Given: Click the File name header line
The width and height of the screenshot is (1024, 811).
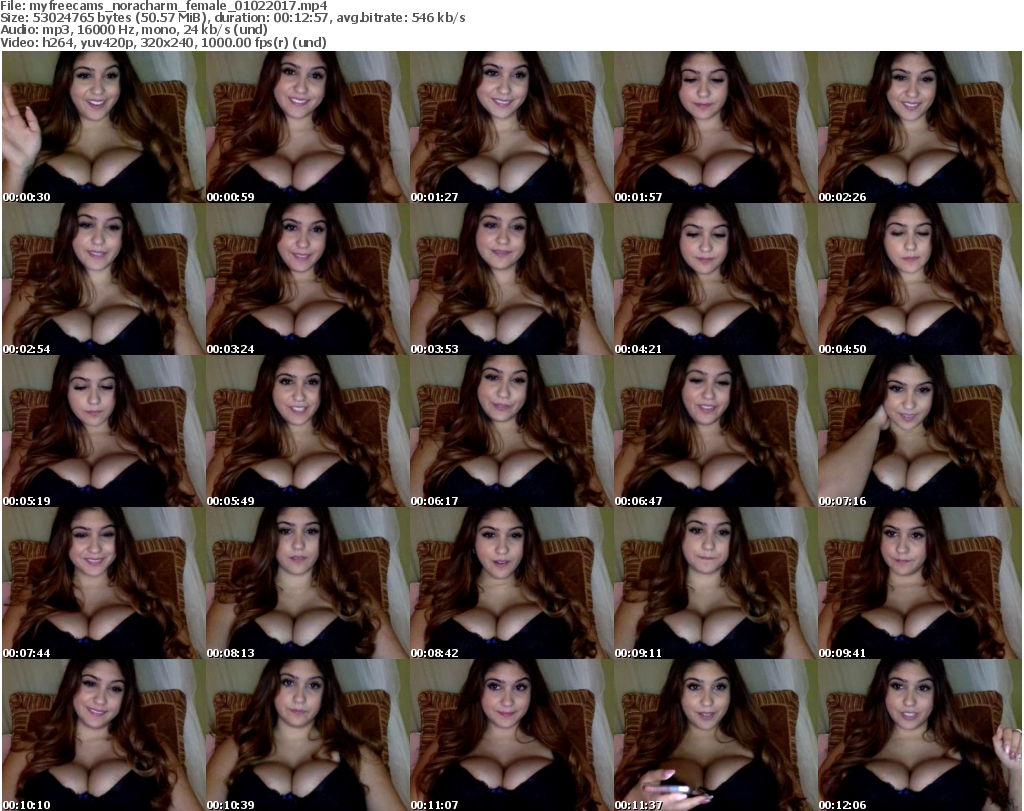Looking at the screenshot, I should (164, 6).
